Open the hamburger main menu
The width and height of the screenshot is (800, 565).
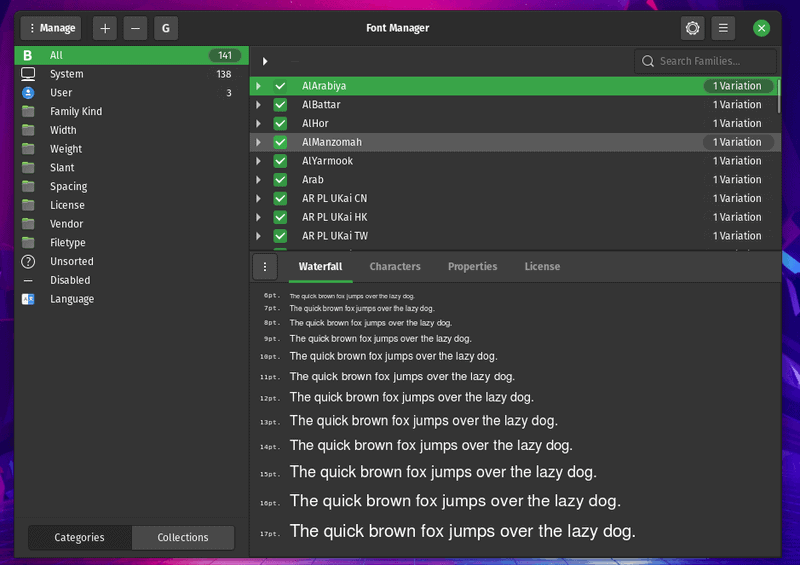(723, 28)
